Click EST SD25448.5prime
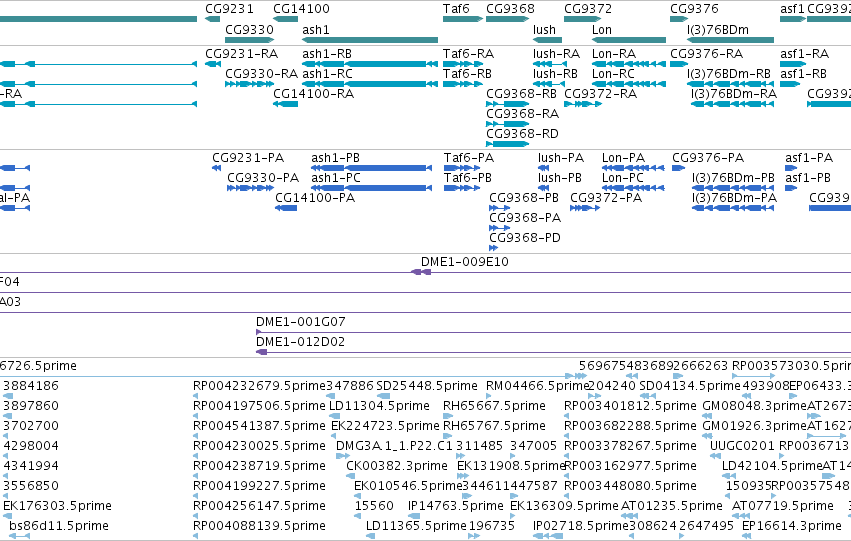851x541 pixels. coord(427,386)
